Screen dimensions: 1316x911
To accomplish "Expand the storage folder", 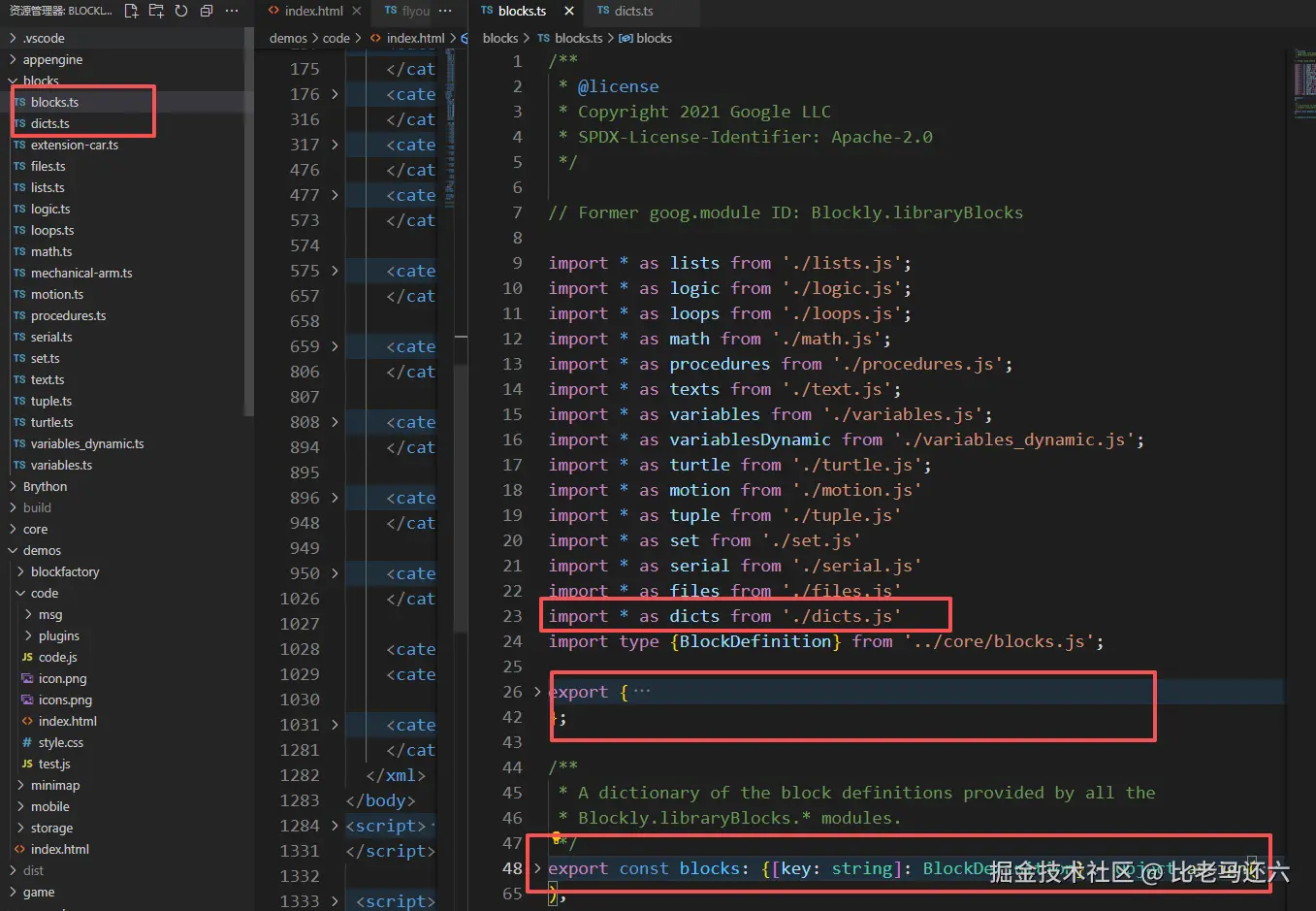I will click(51, 828).
